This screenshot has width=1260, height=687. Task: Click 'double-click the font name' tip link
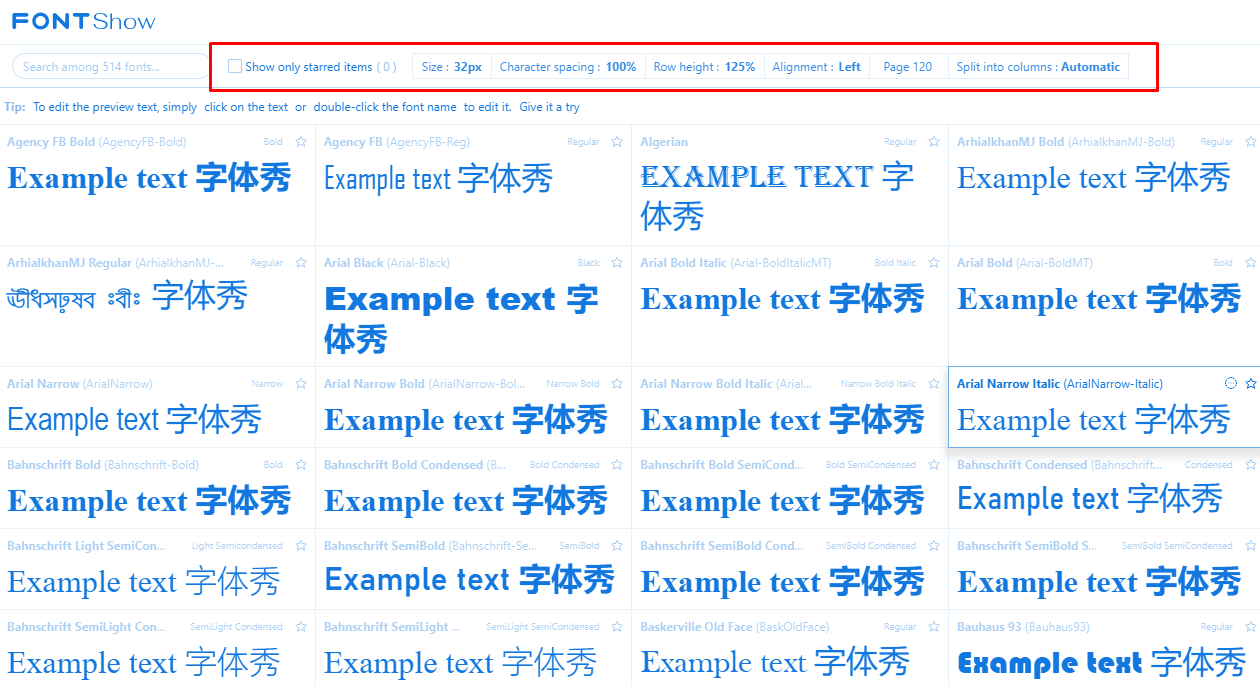385,107
